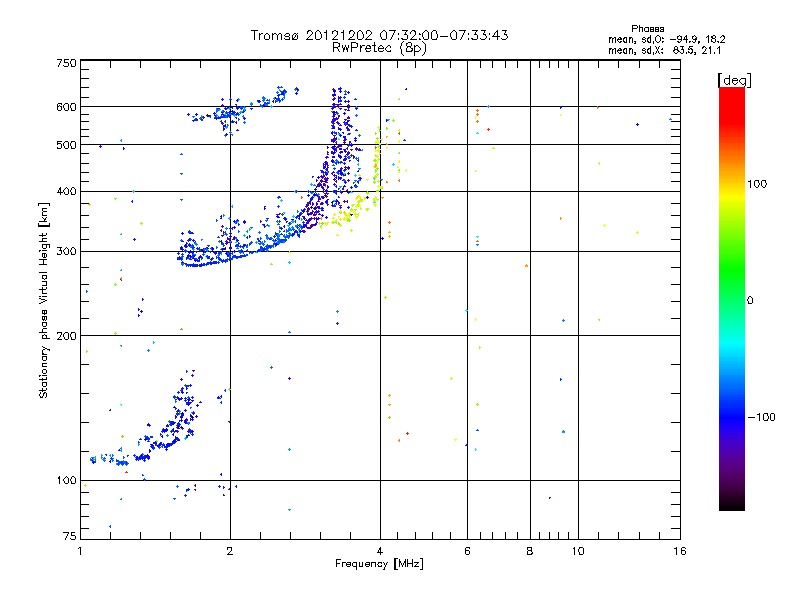Click the "Frequency [MHz]" axis label

pos(379,564)
